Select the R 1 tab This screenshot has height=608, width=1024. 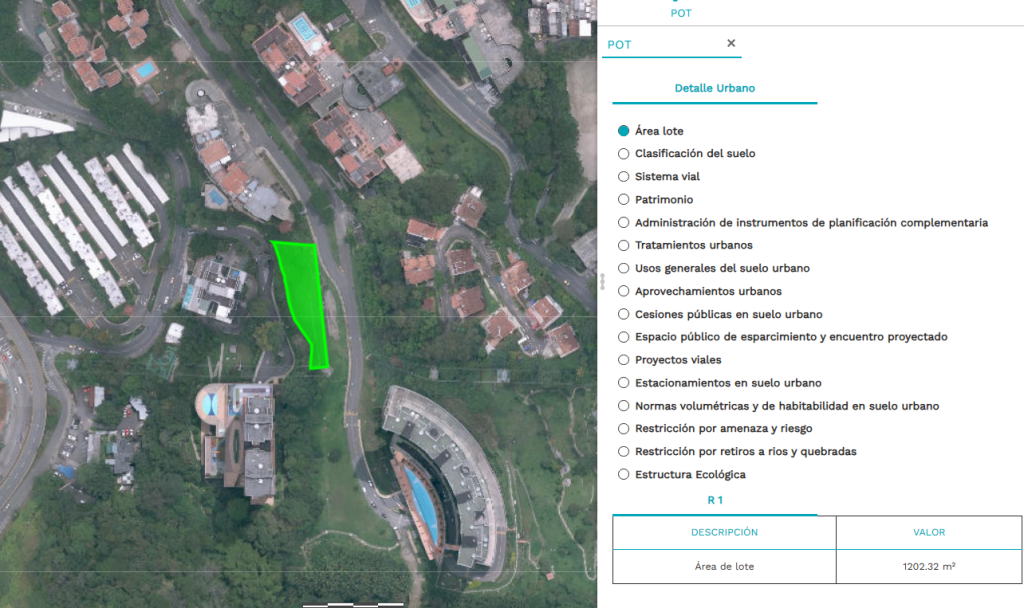click(x=714, y=500)
